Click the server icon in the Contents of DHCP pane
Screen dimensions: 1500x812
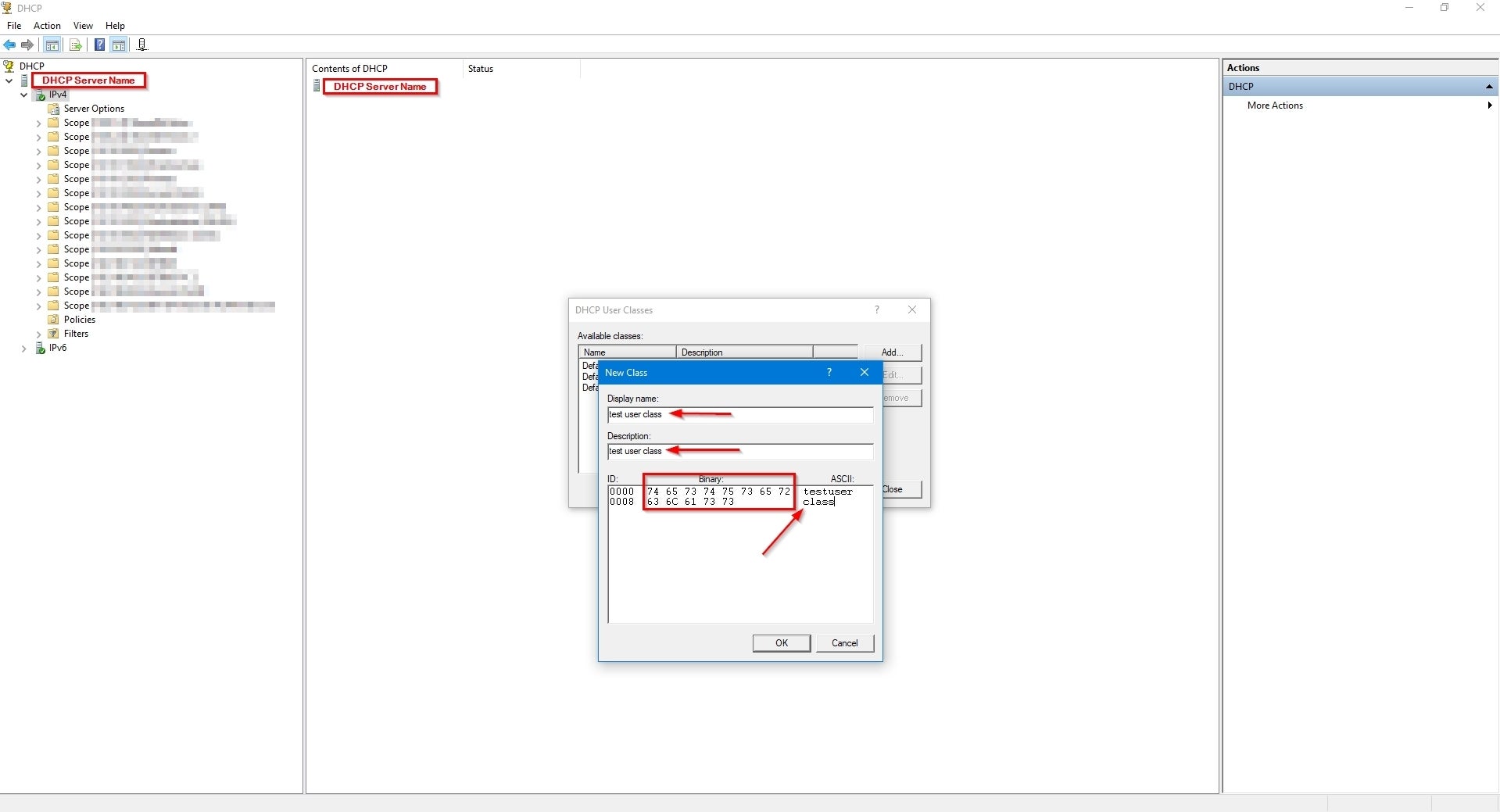pyautogui.click(x=317, y=86)
